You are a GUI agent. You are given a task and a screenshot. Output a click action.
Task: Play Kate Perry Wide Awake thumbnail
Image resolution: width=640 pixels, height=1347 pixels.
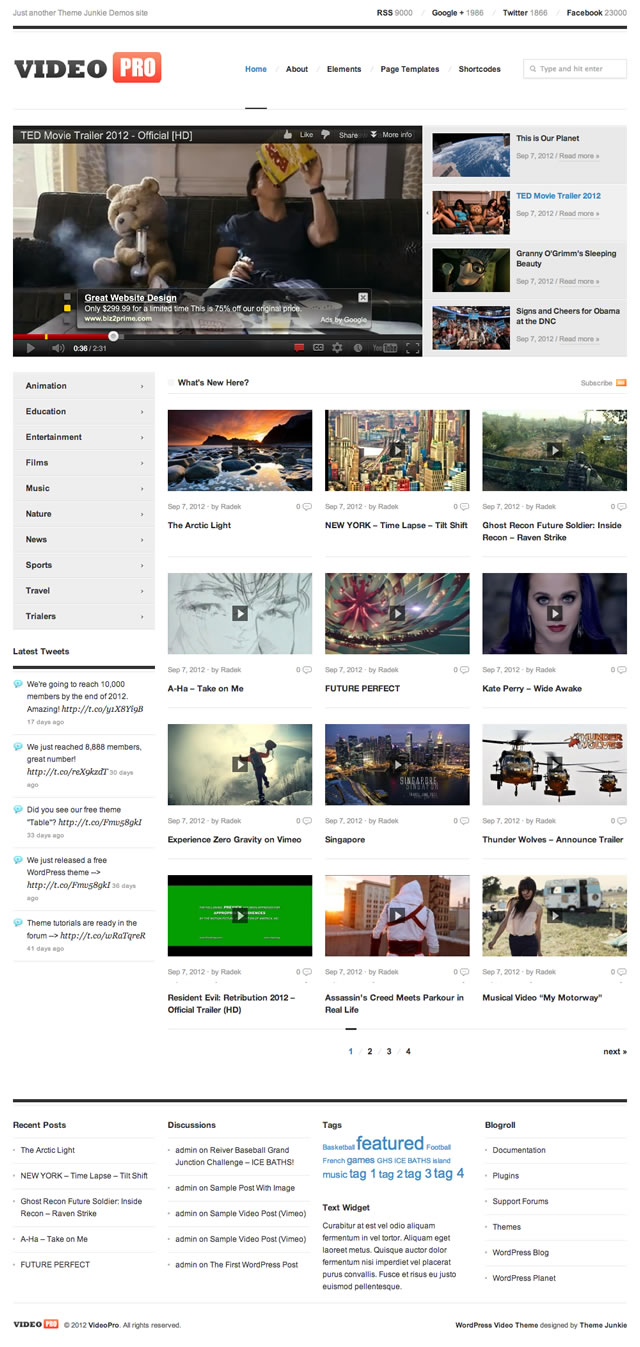(x=554, y=613)
